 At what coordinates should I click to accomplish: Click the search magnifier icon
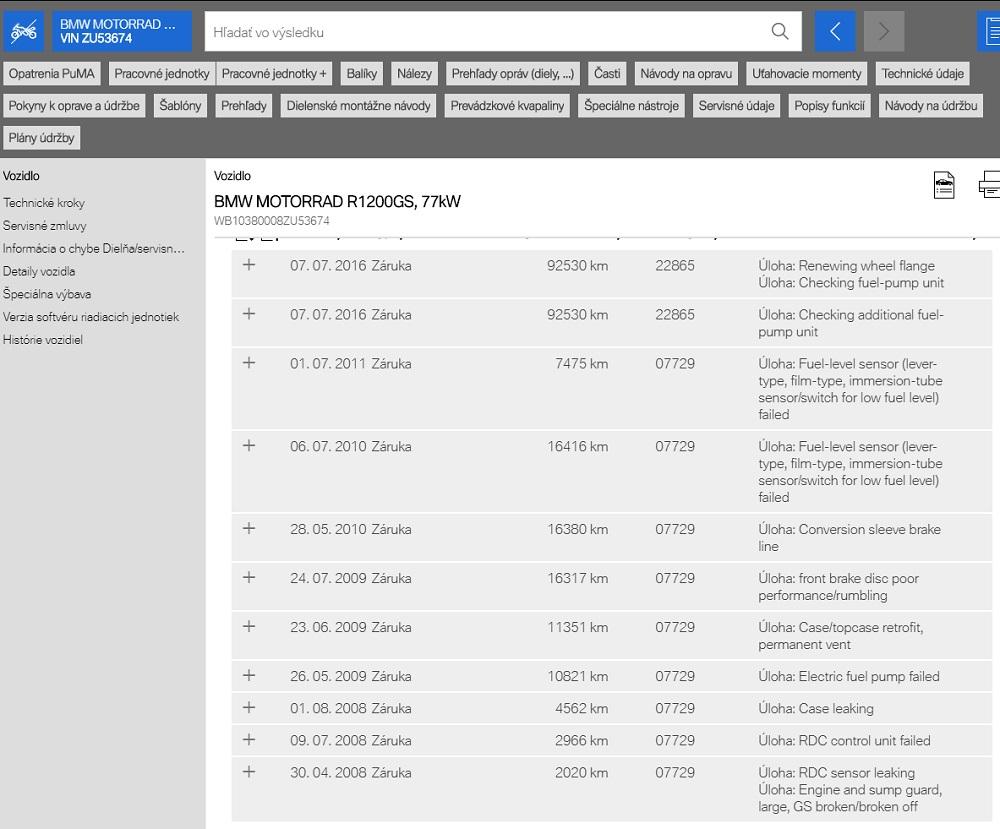780,32
